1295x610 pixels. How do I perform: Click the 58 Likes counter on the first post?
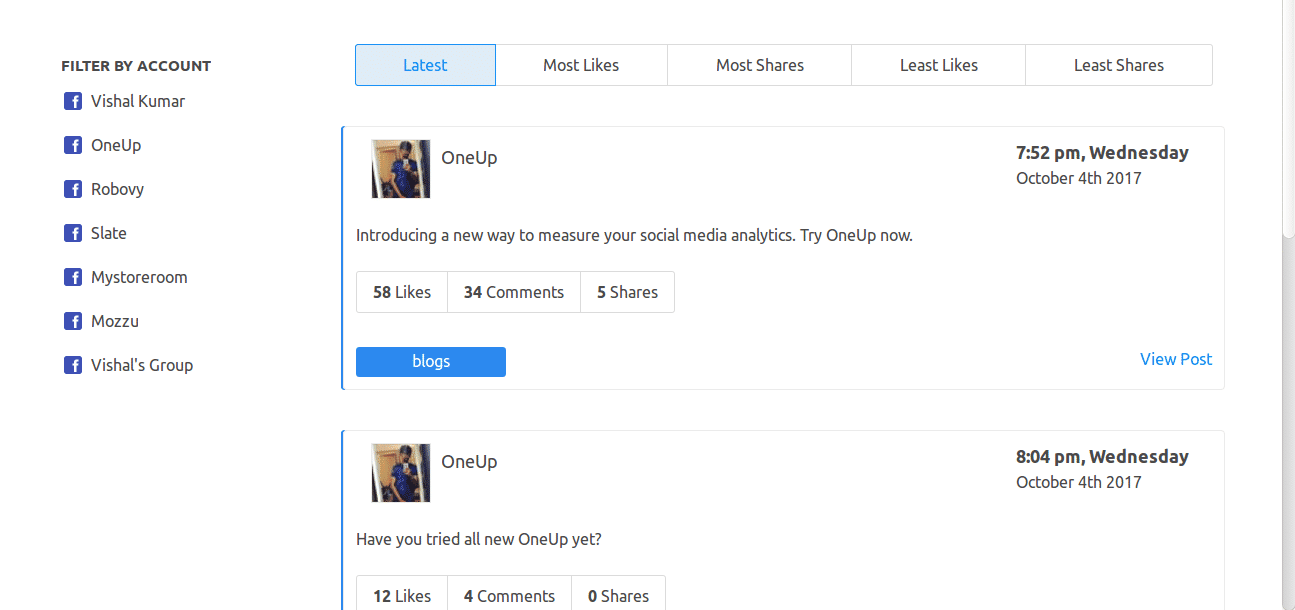pos(401,291)
